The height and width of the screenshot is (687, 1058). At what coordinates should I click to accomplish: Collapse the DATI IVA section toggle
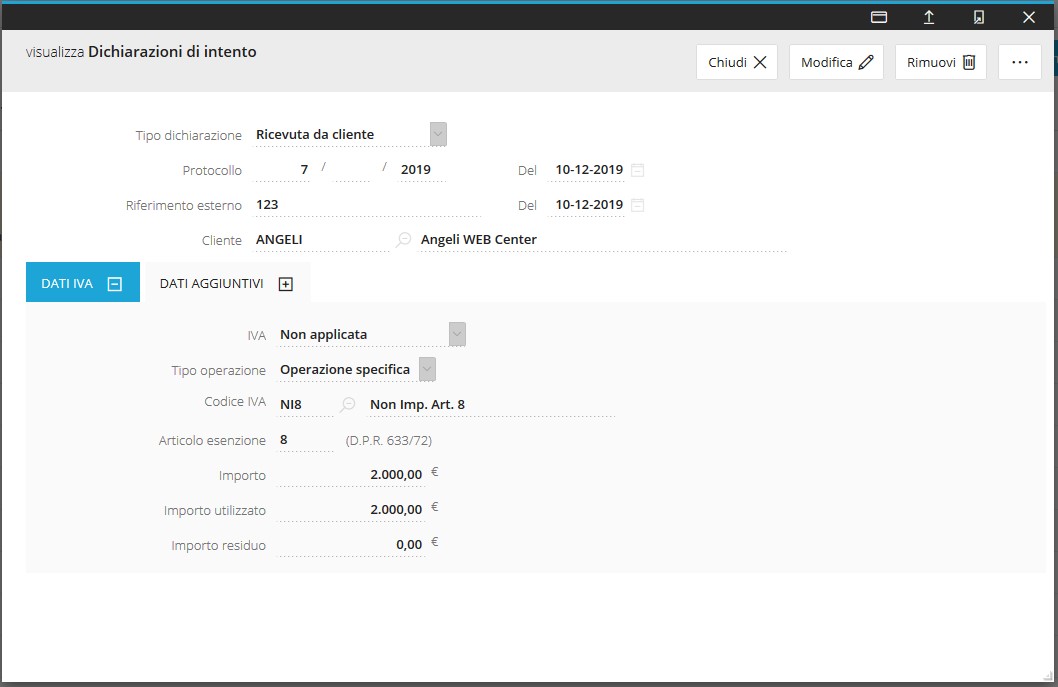115,284
